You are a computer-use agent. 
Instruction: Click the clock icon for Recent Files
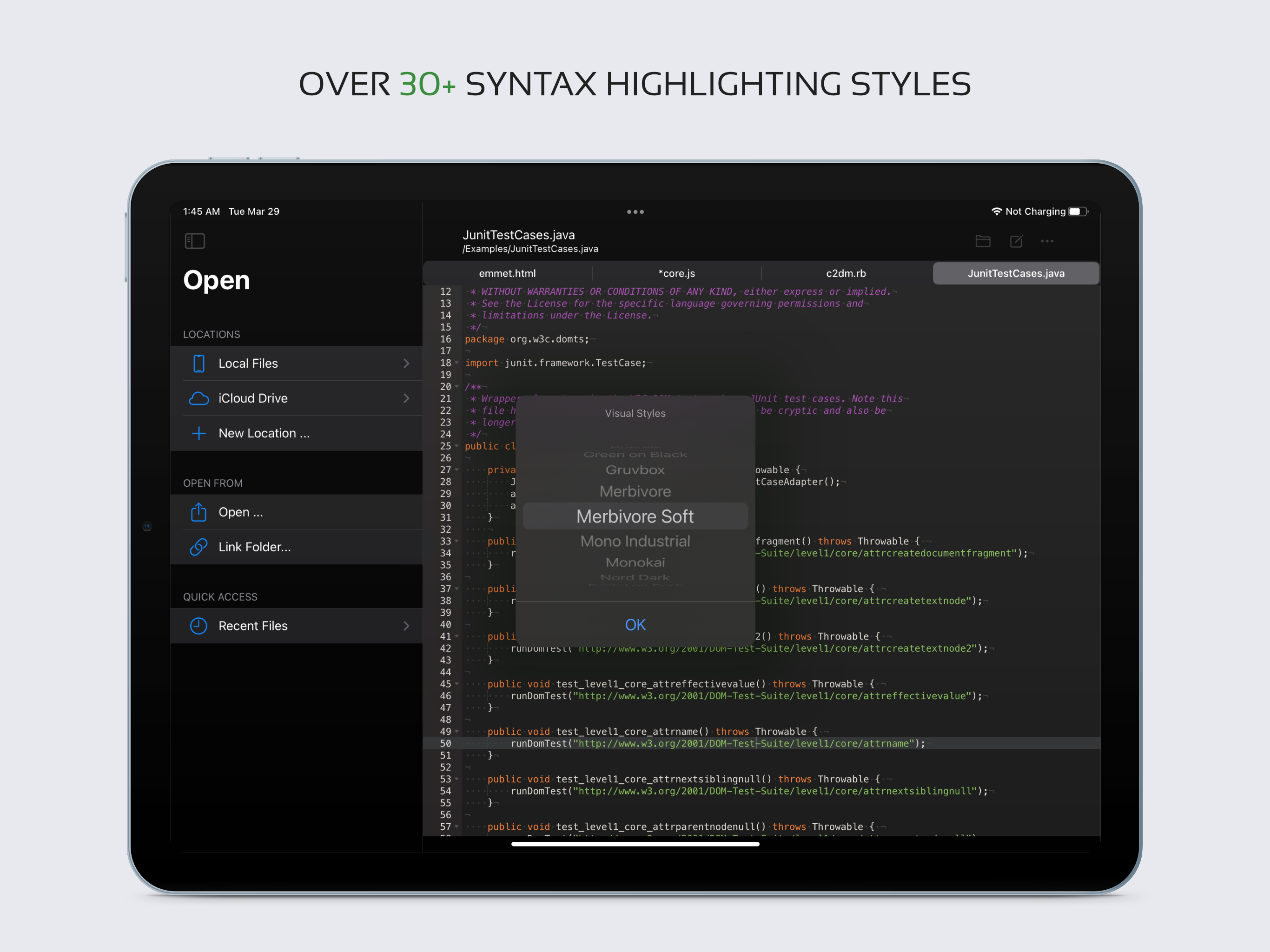click(198, 626)
